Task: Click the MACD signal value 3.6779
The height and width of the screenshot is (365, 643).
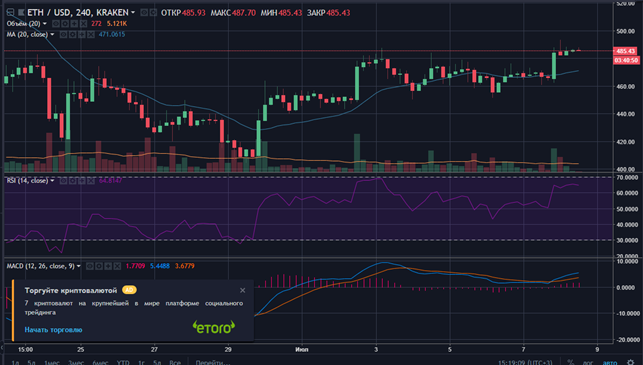Action: [x=185, y=266]
